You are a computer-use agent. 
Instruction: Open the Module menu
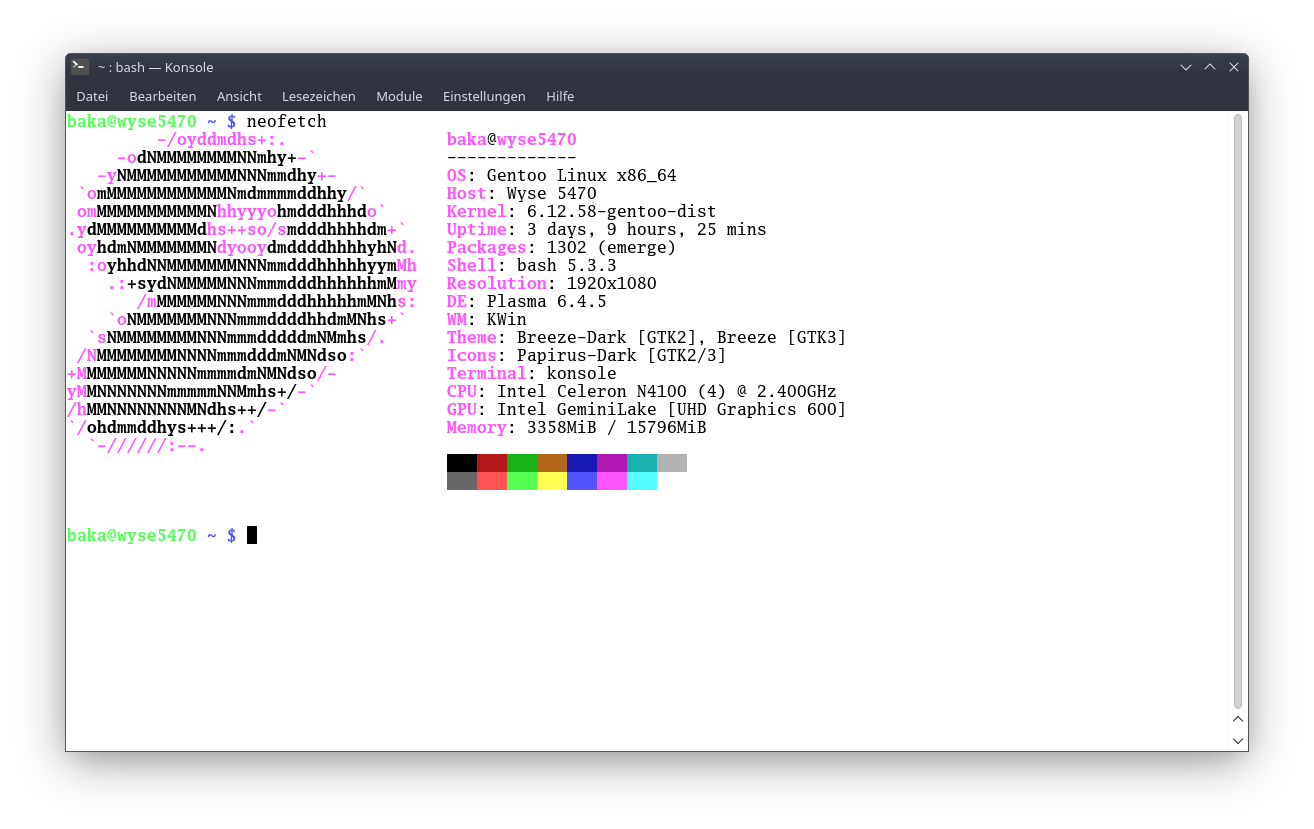pyautogui.click(x=399, y=97)
